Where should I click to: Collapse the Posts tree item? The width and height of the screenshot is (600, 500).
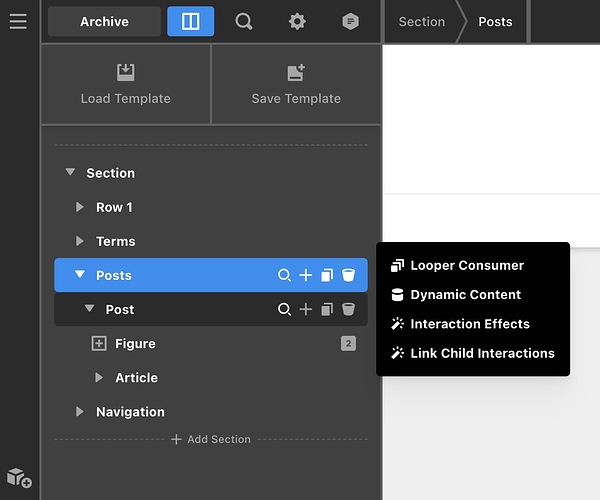80,275
